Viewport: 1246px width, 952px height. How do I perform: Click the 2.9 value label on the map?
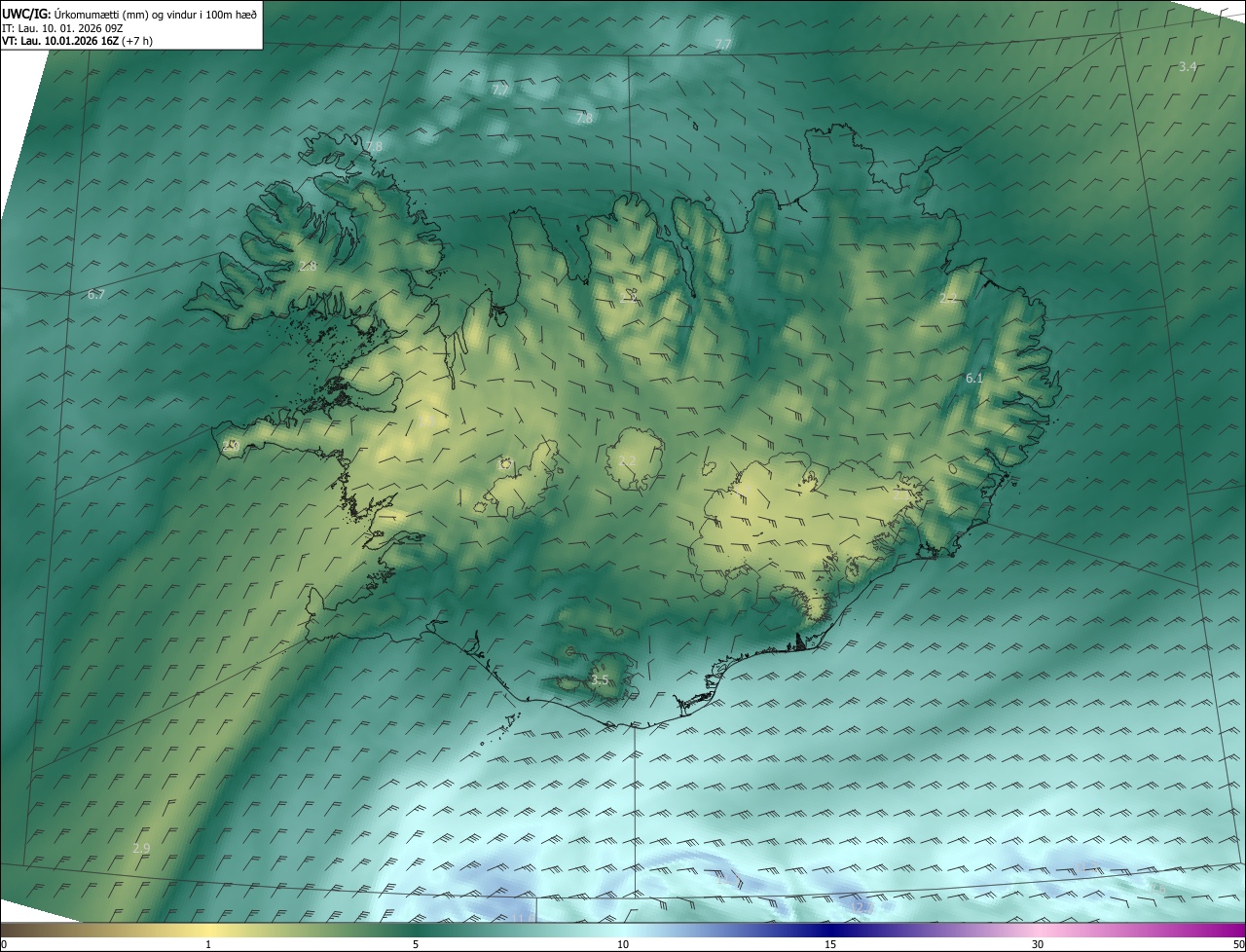point(141,848)
